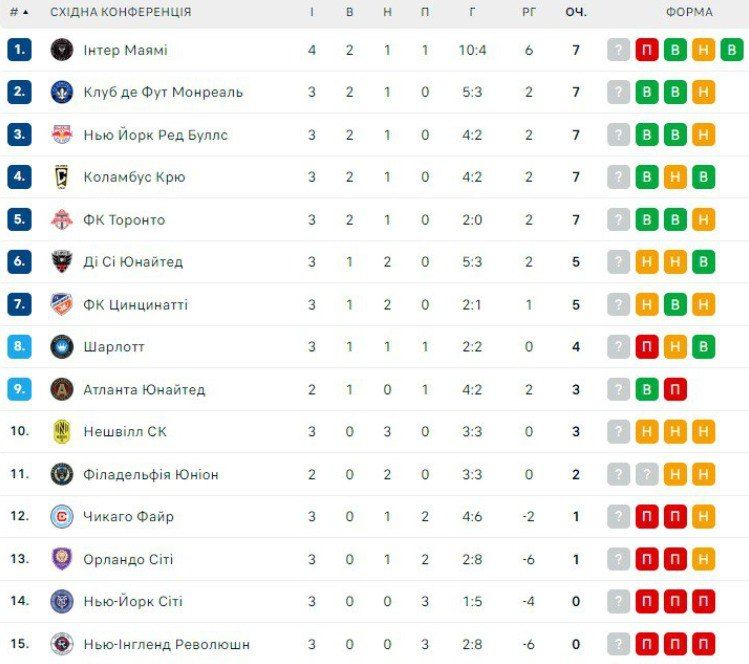Click the ФОРМА column header

tap(689, 12)
